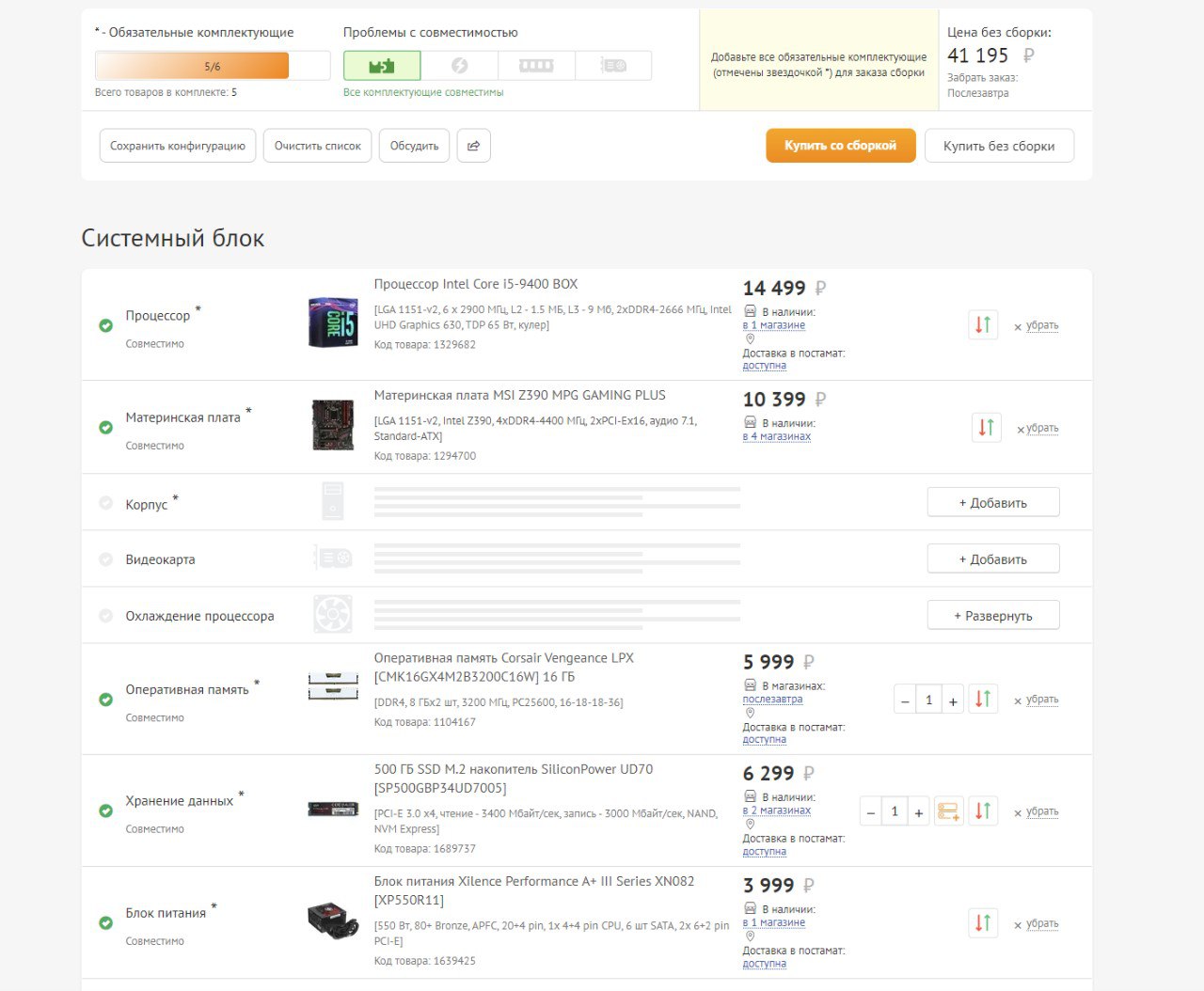Screen dimensions: 1204x991
Task: Click the total price 41 195
Action: 978,55
